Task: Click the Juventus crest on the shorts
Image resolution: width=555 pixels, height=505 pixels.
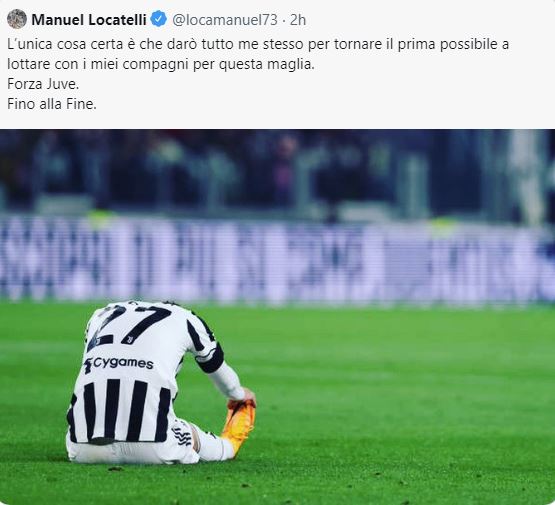Action: 181,435
